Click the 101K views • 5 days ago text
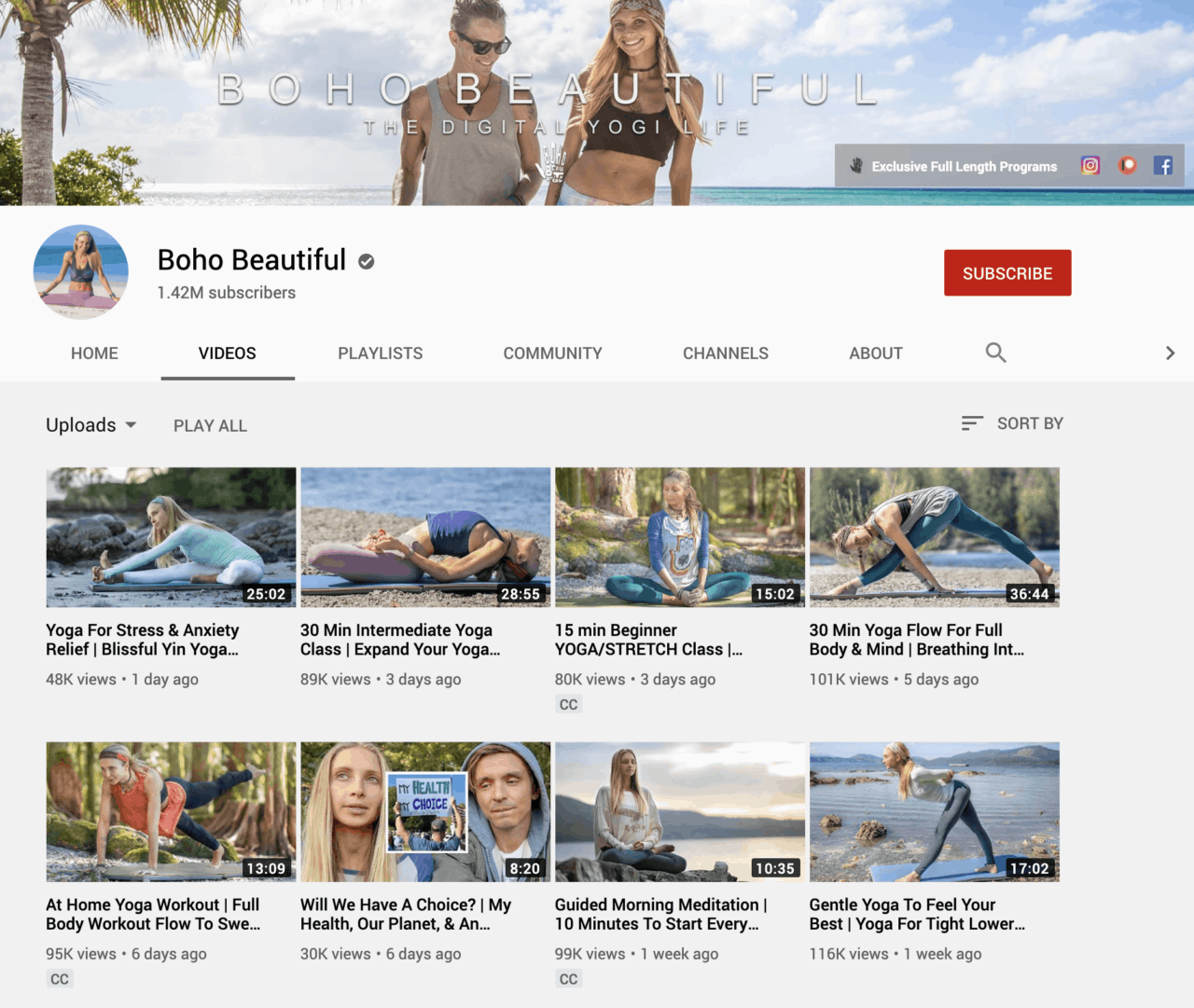 pos(895,680)
